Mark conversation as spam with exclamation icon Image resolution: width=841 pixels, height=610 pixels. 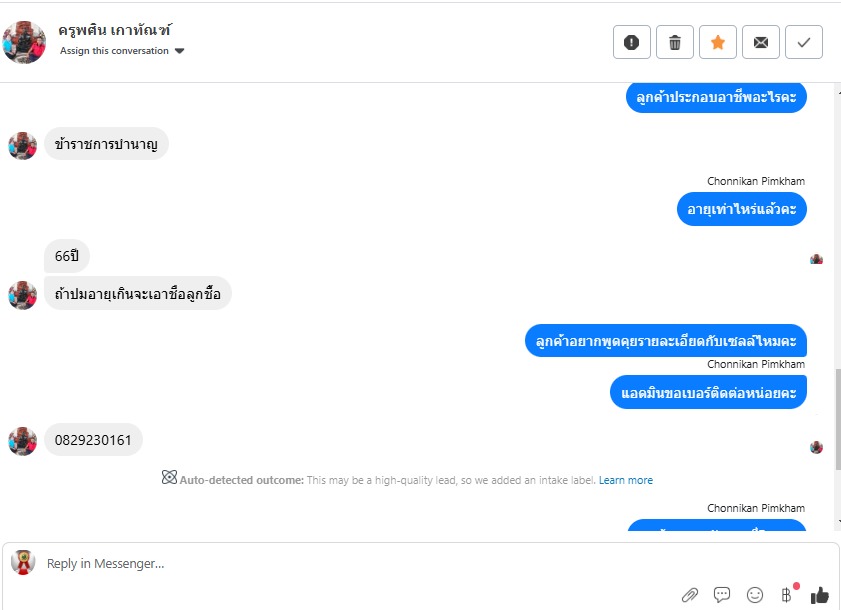[x=631, y=42]
